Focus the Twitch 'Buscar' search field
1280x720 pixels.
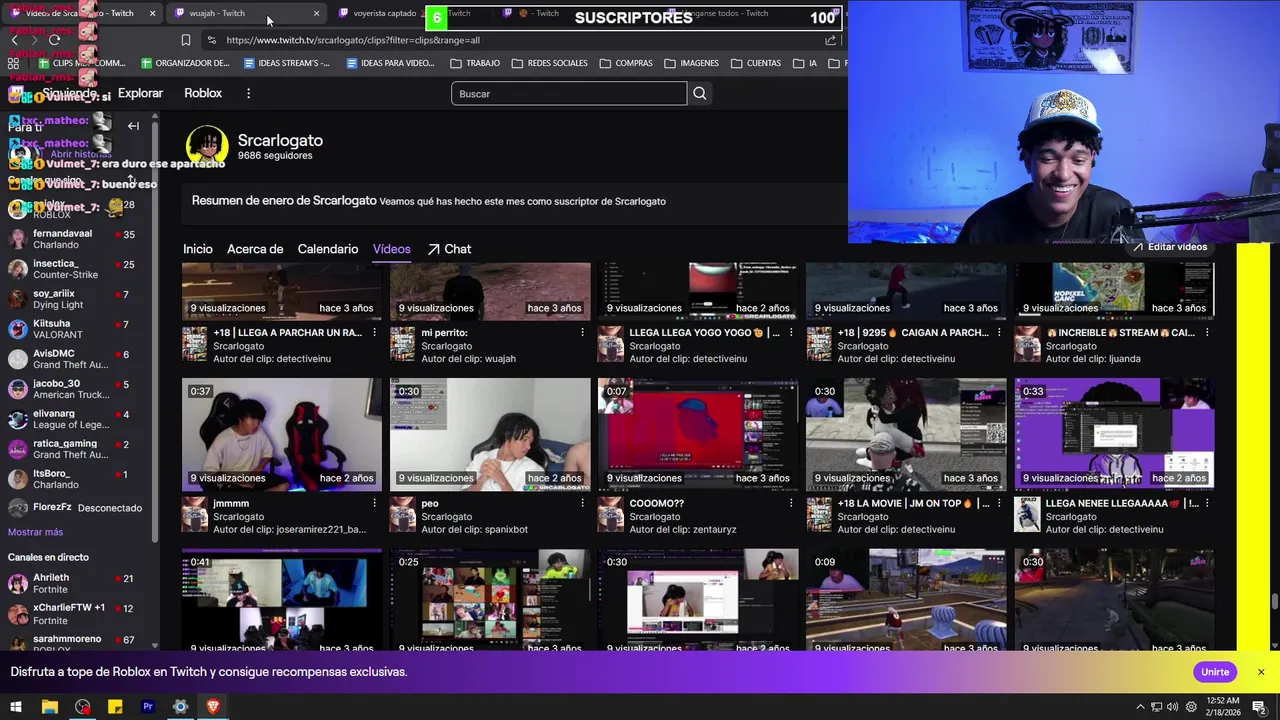(568, 94)
